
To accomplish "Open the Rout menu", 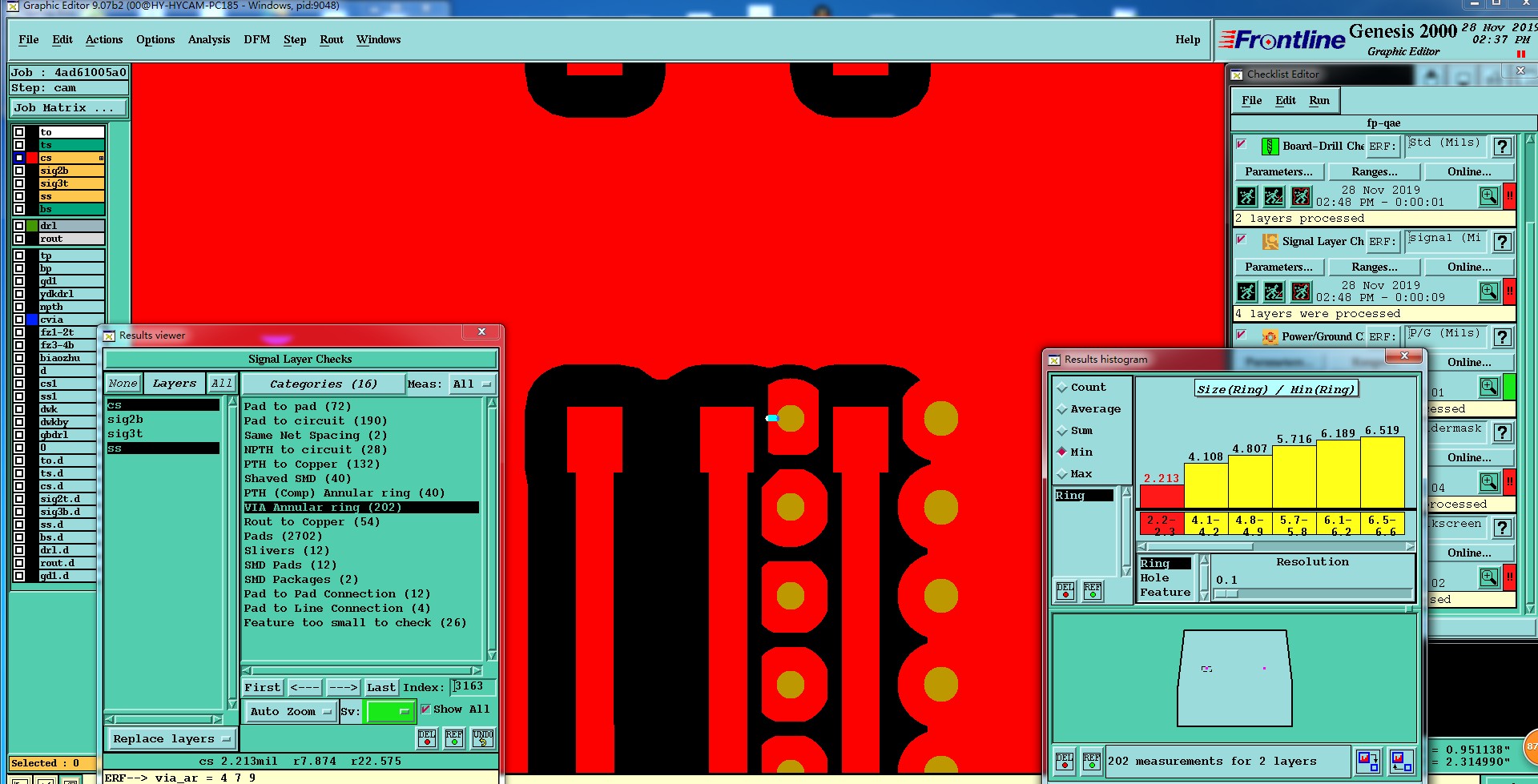I will coord(332,39).
